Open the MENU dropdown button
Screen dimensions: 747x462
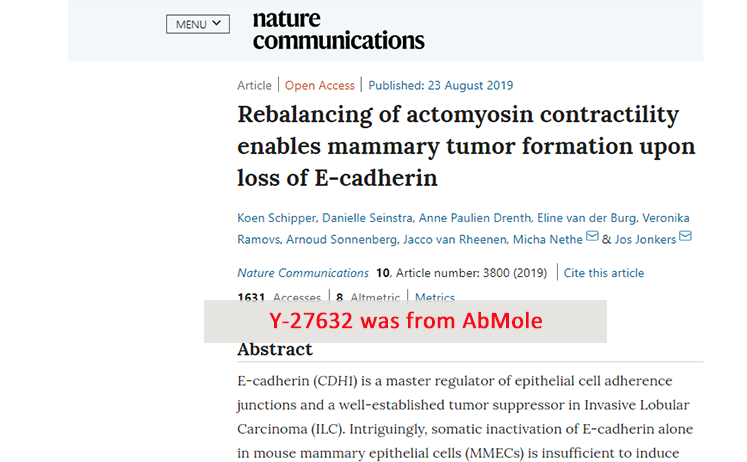198,24
